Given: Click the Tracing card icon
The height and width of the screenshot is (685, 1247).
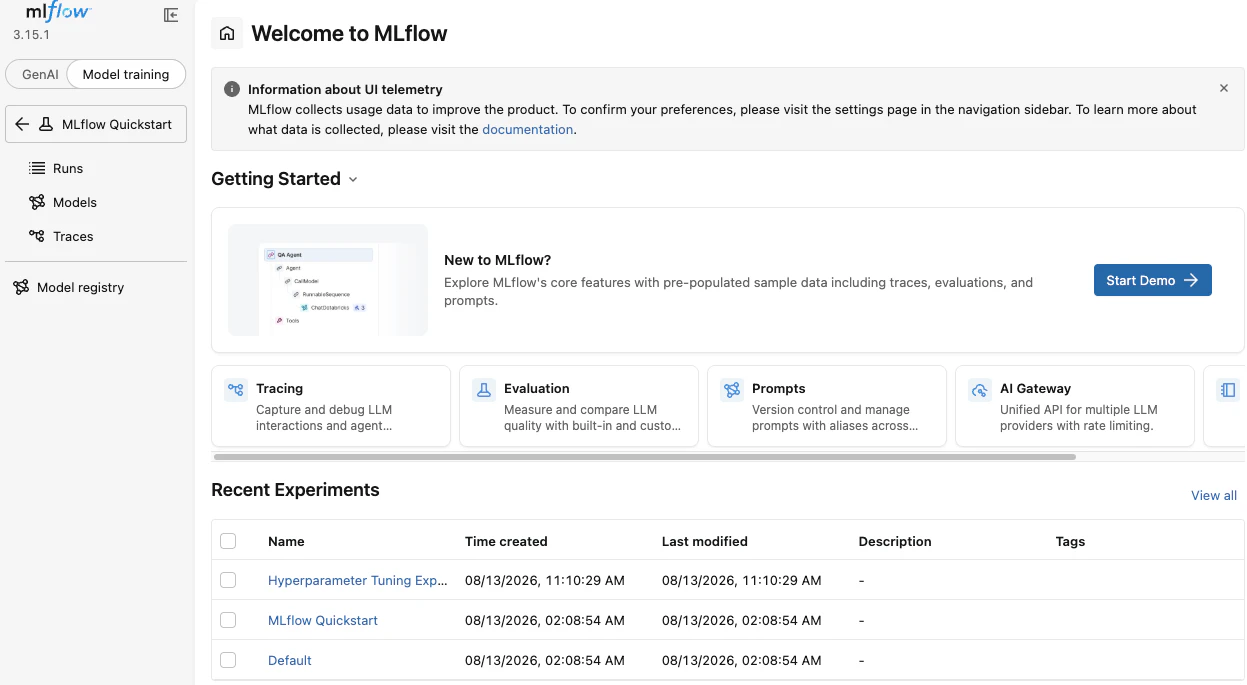Looking at the screenshot, I should click(x=236, y=390).
